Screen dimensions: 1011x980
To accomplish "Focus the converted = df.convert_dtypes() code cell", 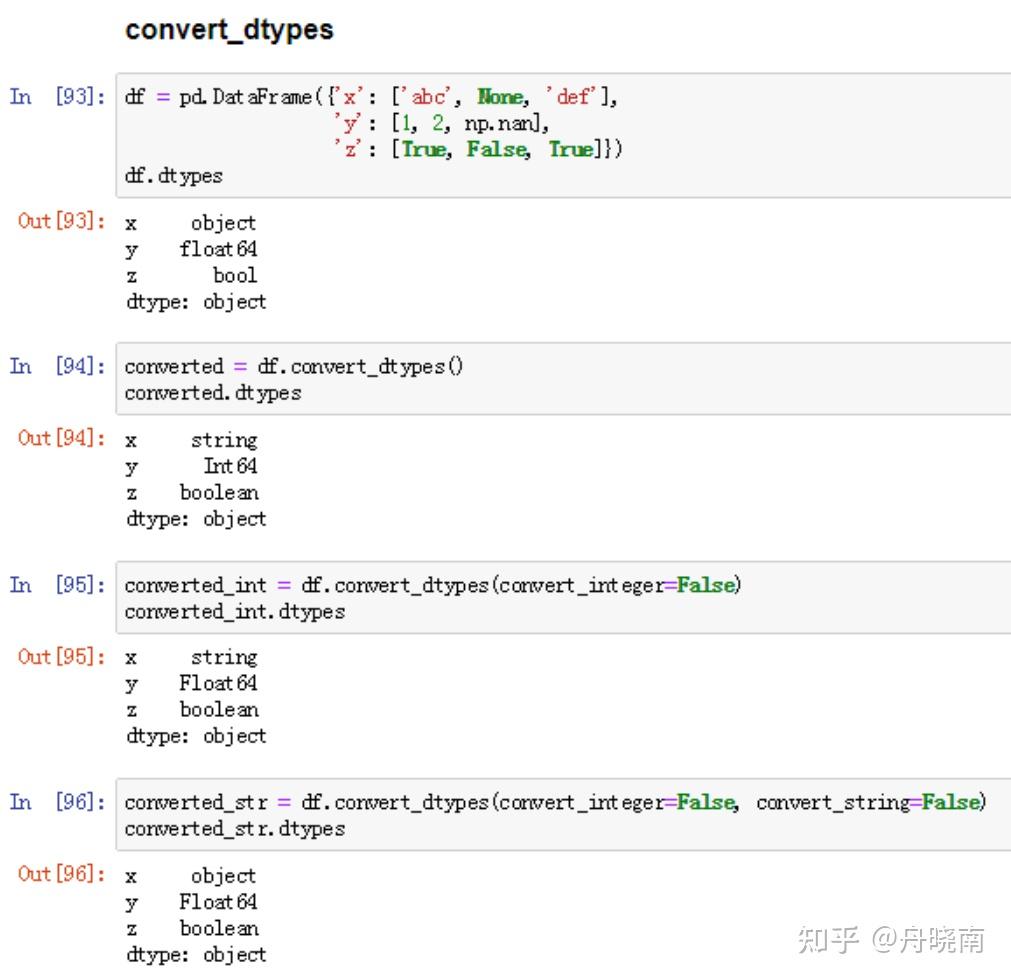I will [560, 379].
